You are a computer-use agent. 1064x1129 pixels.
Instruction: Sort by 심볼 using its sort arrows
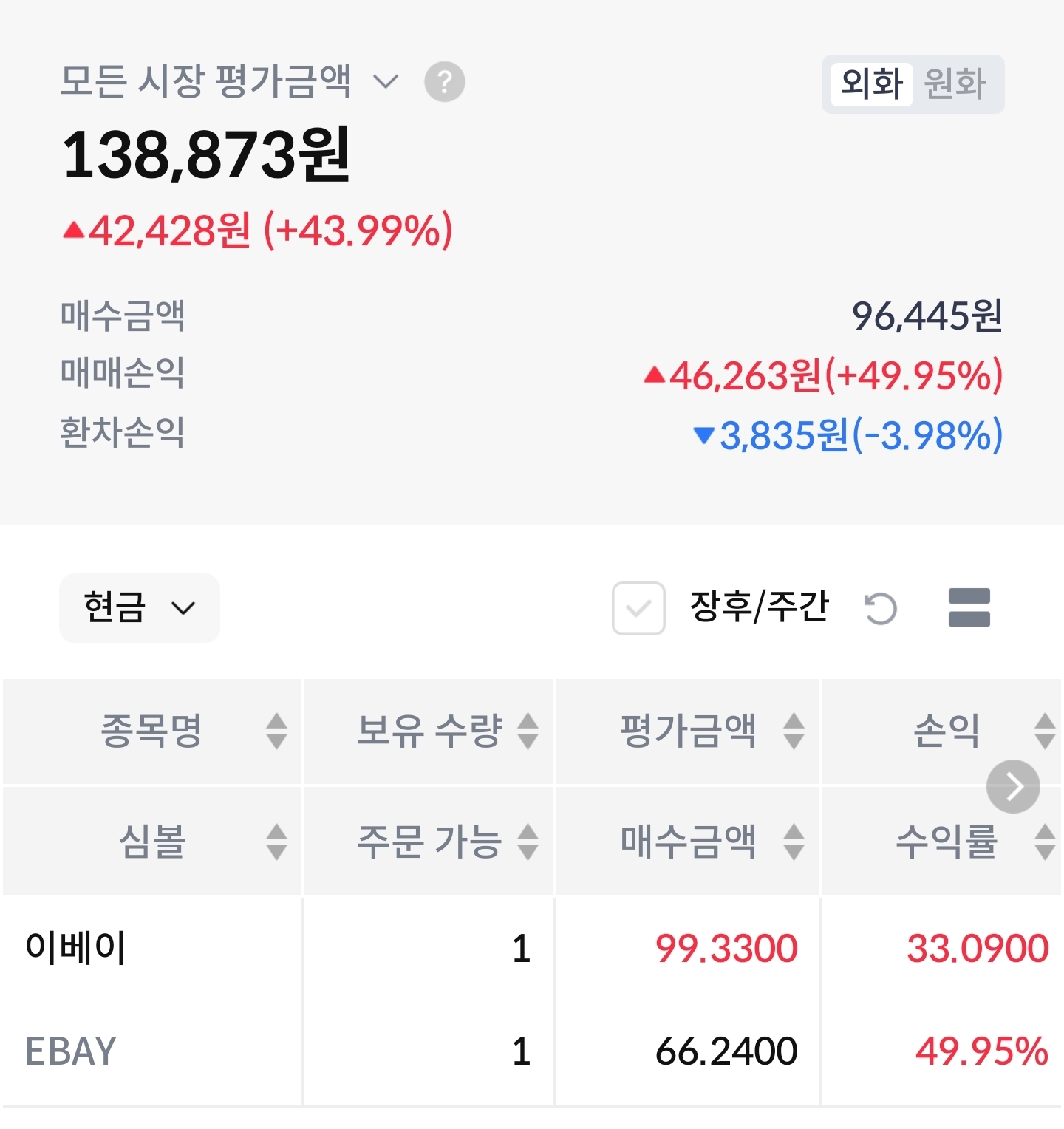[276, 842]
